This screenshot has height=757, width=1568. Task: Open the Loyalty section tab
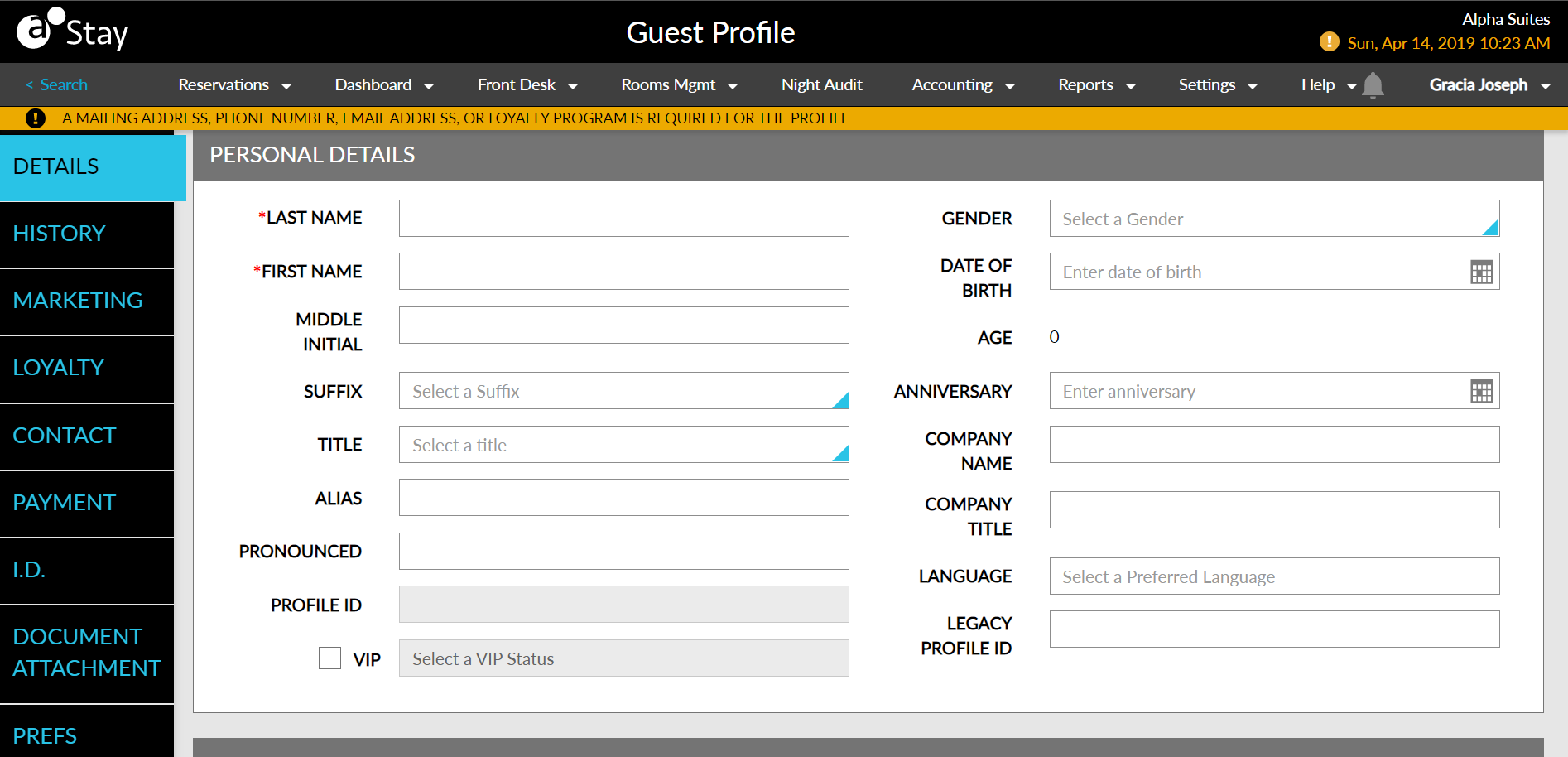coord(58,367)
